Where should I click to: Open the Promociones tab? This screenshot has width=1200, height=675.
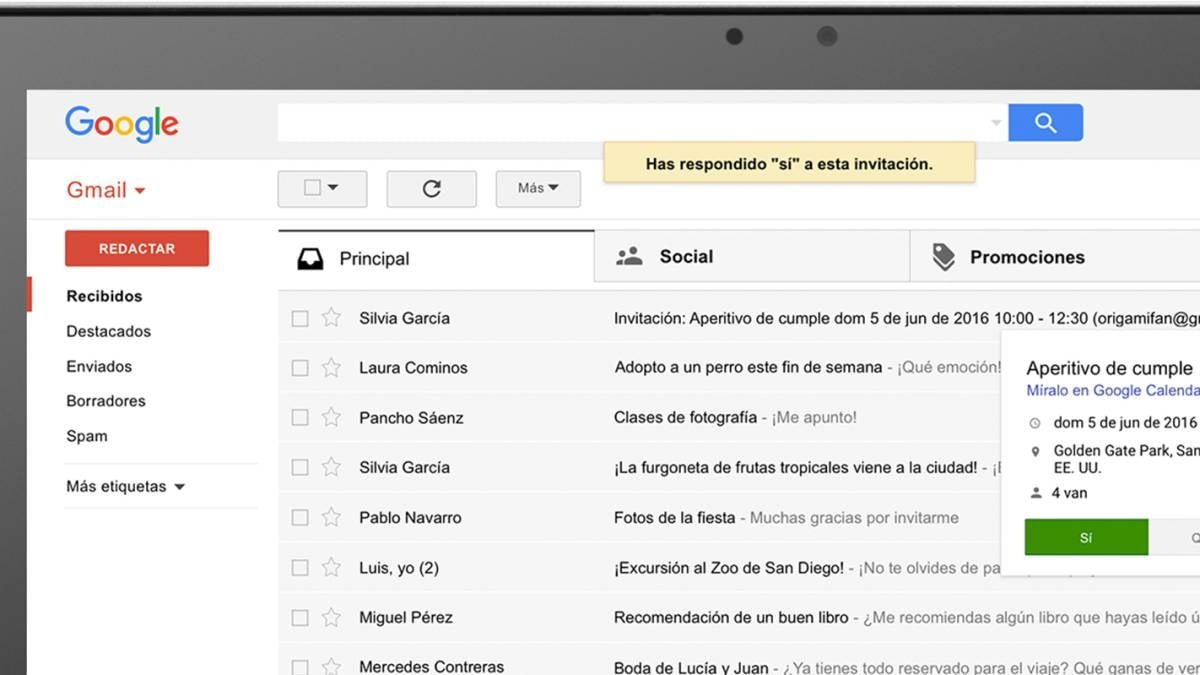point(1026,257)
